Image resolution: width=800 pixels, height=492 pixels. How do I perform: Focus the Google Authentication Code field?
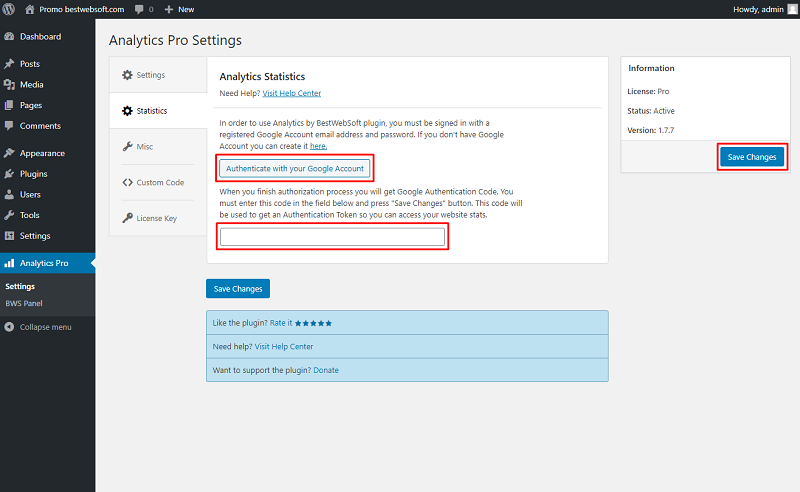pyautogui.click(x=332, y=236)
